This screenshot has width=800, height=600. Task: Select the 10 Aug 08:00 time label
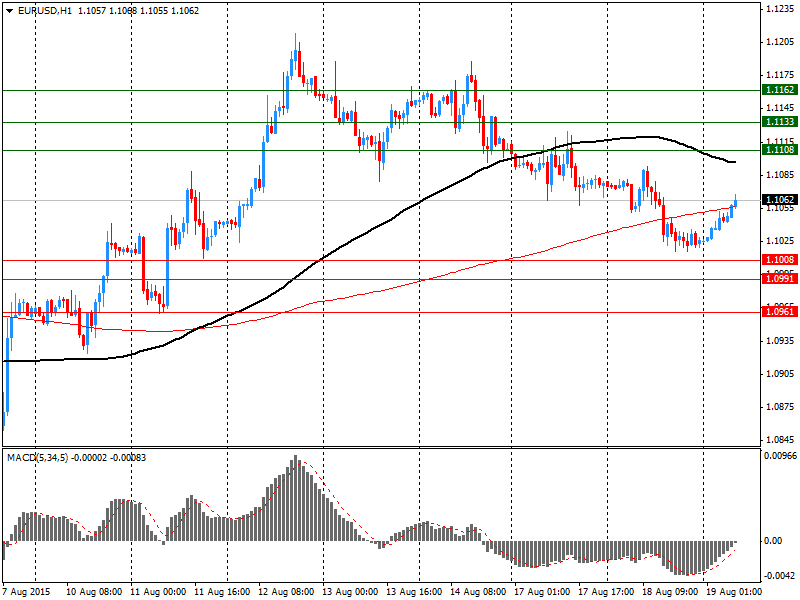[94, 592]
